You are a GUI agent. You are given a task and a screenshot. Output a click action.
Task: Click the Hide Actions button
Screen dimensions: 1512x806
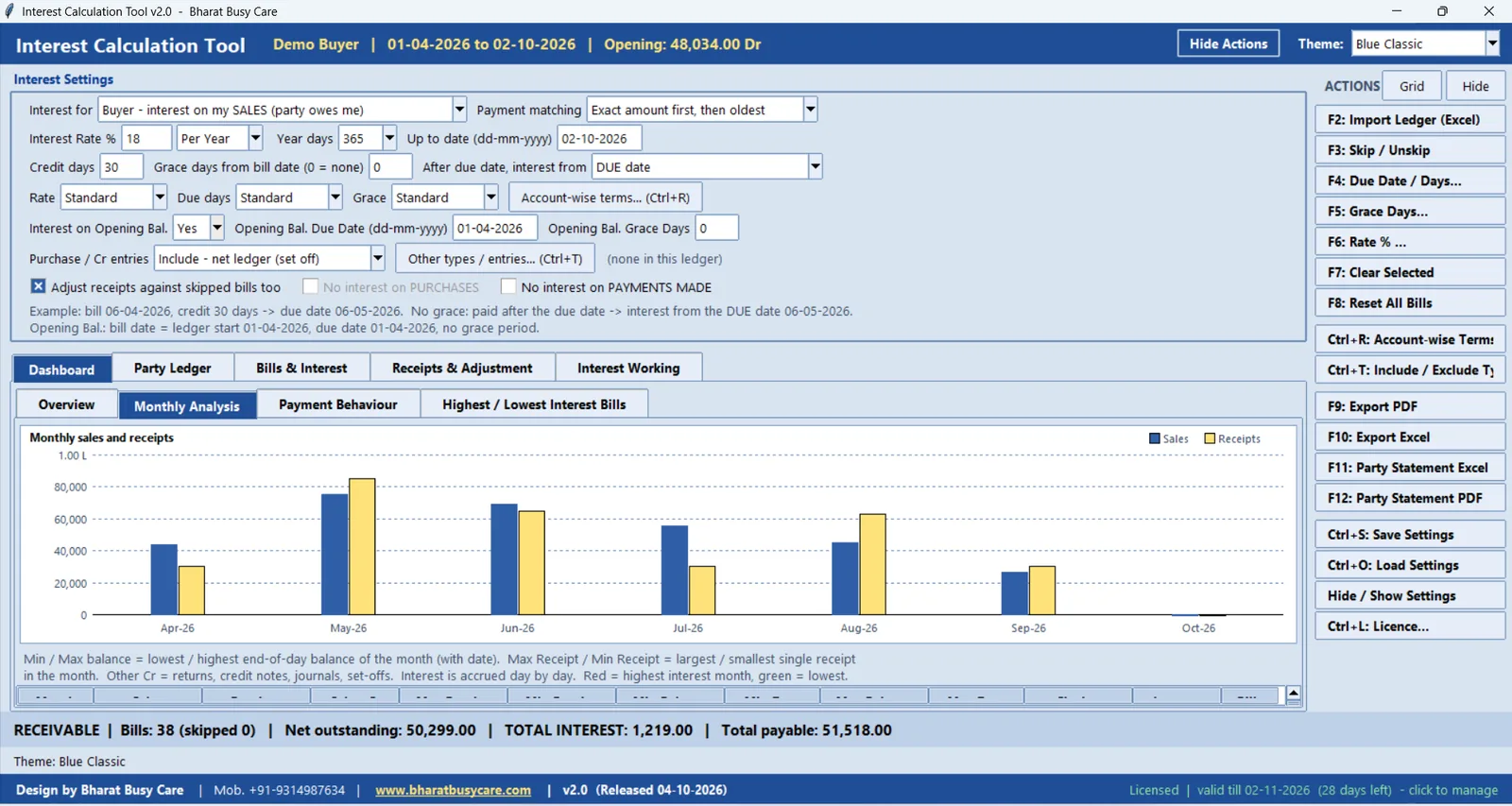[1228, 43]
